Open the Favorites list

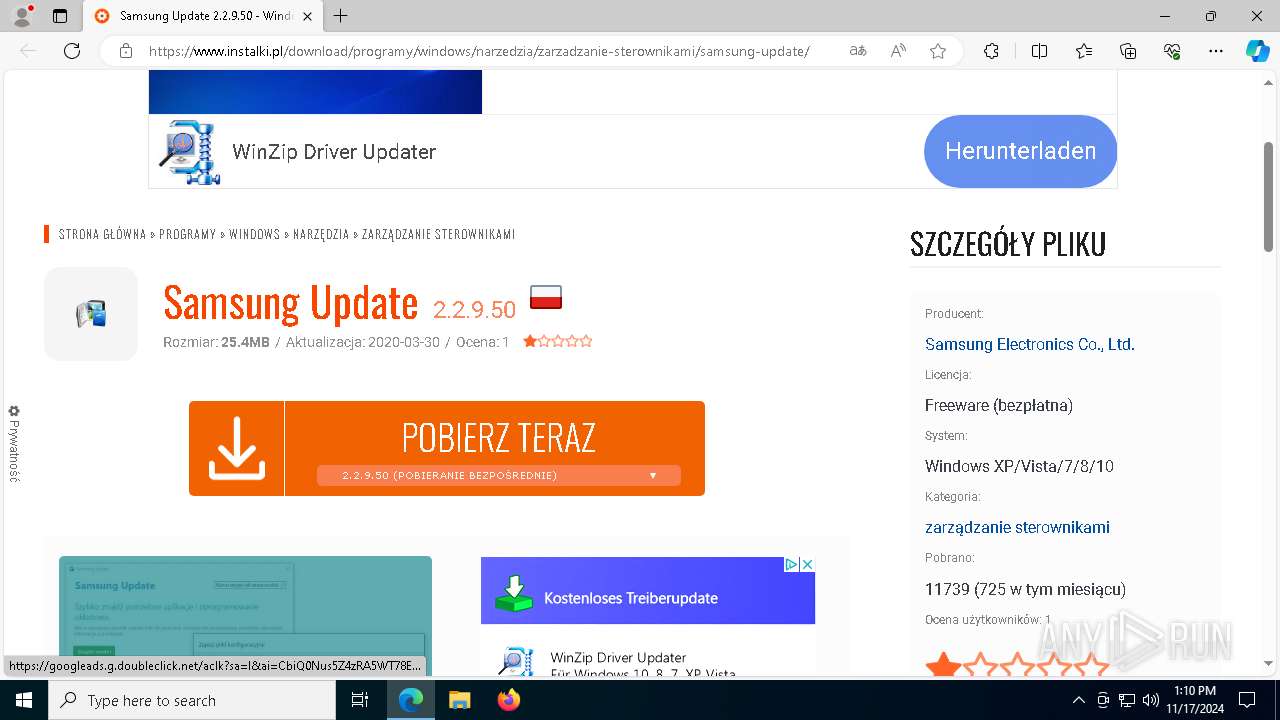[1084, 51]
